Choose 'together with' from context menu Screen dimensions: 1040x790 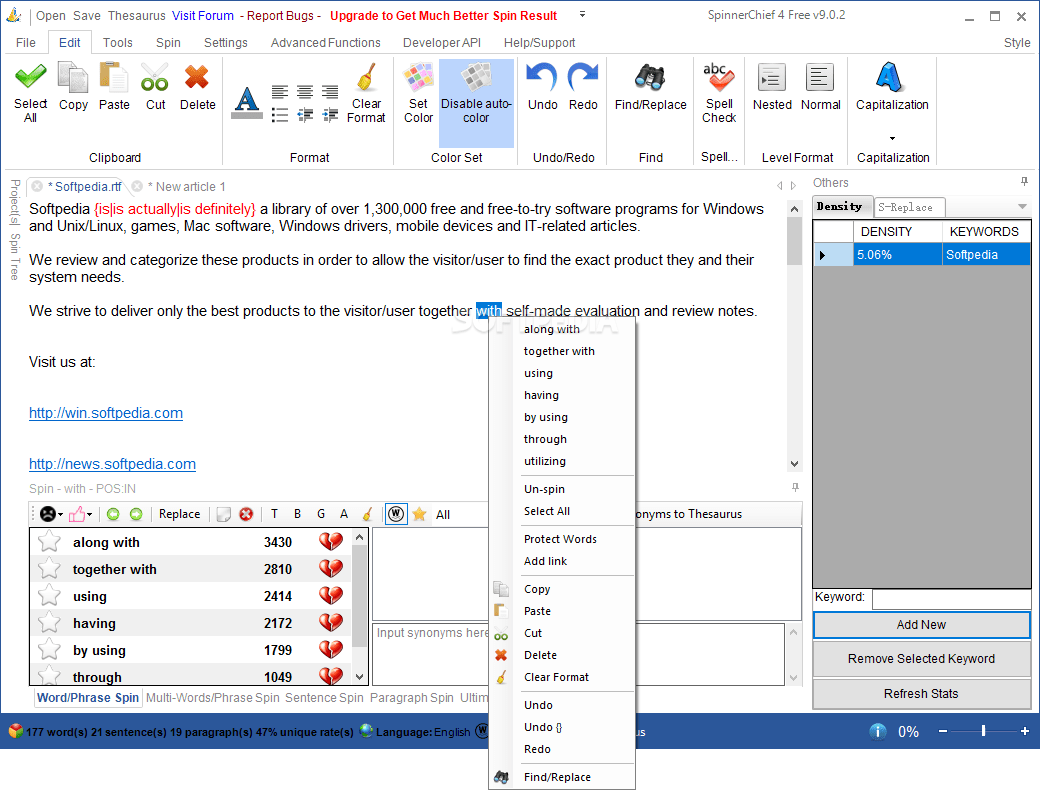(559, 351)
